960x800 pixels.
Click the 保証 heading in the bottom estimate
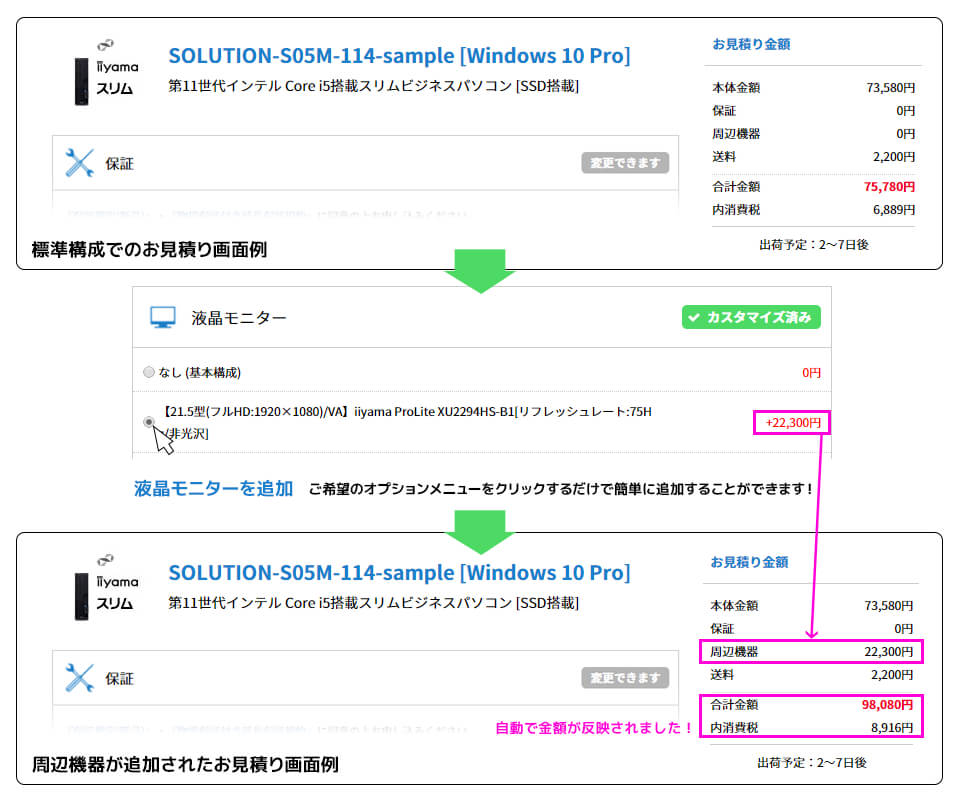click(x=119, y=678)
